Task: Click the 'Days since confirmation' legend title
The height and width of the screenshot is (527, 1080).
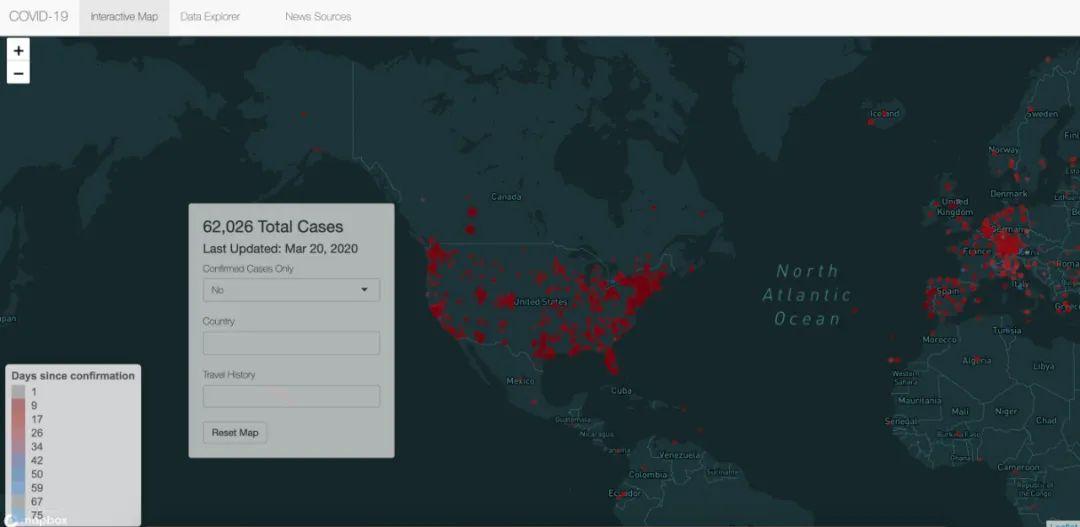Action: [x=73, y=375]
